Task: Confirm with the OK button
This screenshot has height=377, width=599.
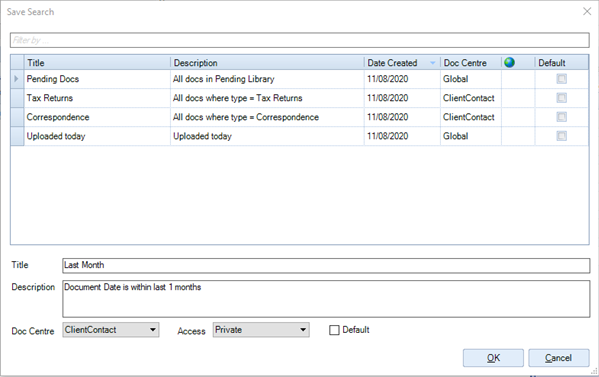Action: 493,358
